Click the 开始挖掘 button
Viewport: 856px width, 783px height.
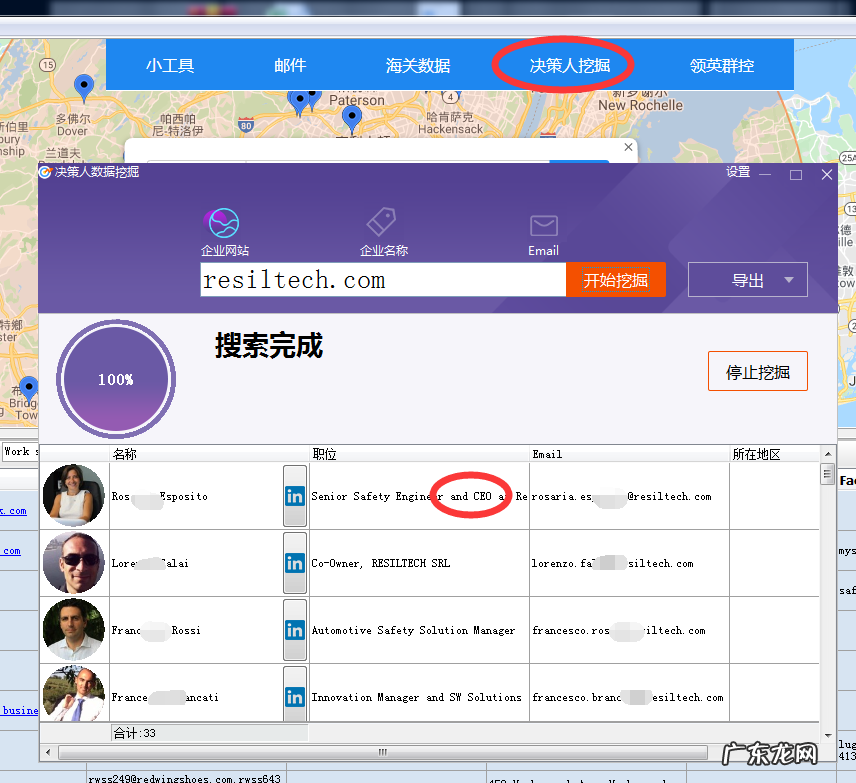[615, 281]
